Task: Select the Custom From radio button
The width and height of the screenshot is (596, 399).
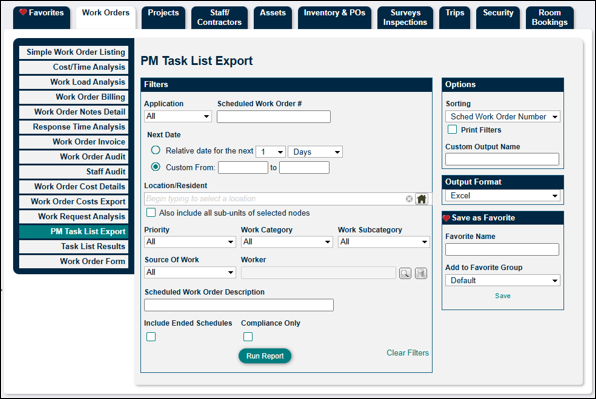Action: [155, 167]
